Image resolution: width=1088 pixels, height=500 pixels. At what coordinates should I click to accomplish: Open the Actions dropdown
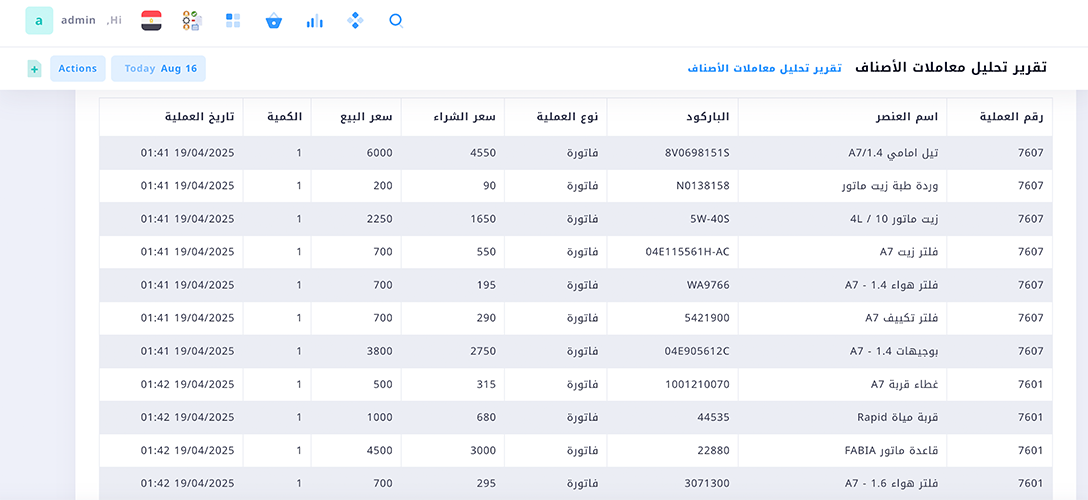77,69
